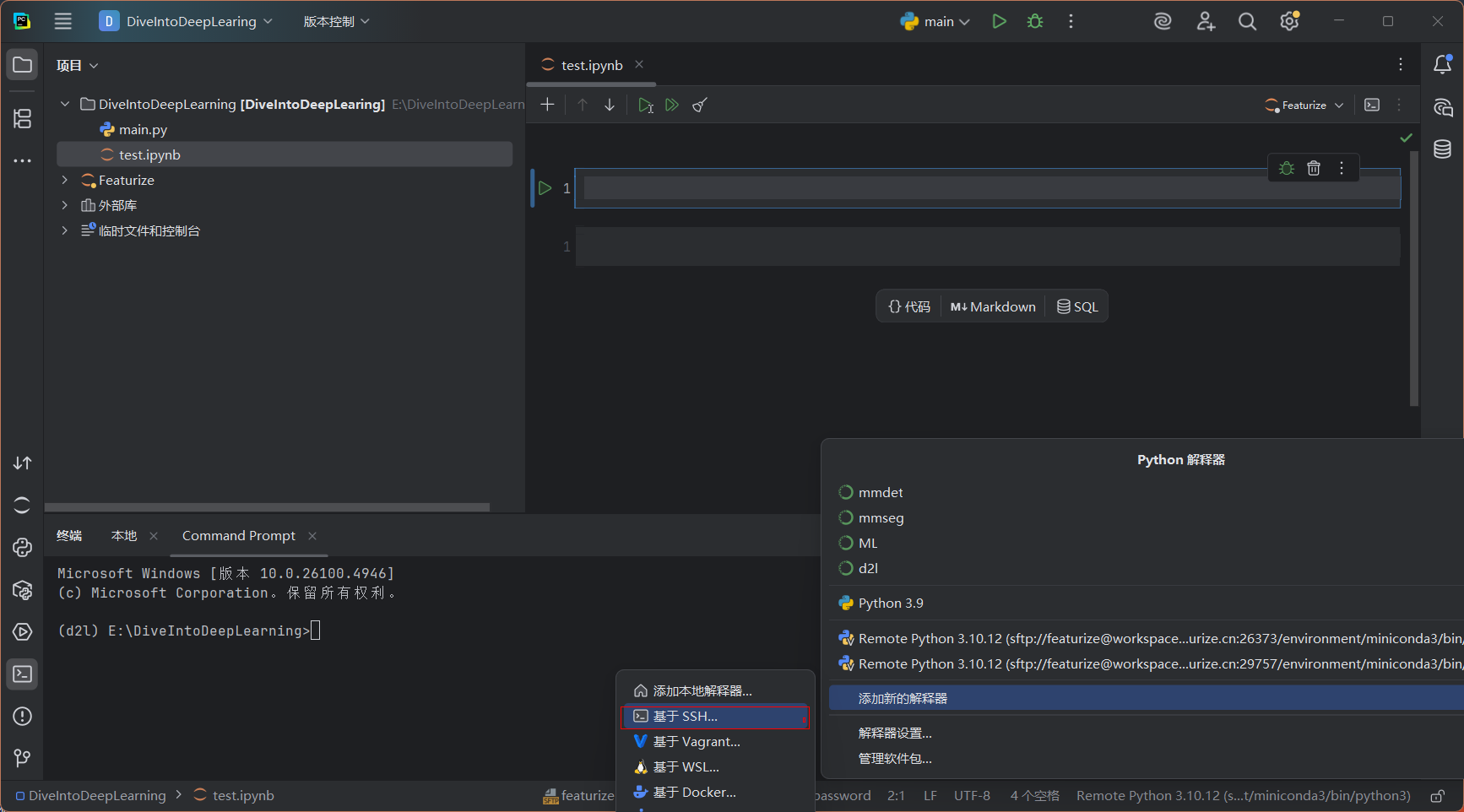Expand the 外部库 node

pyautogui.click(x=65, y=205)
